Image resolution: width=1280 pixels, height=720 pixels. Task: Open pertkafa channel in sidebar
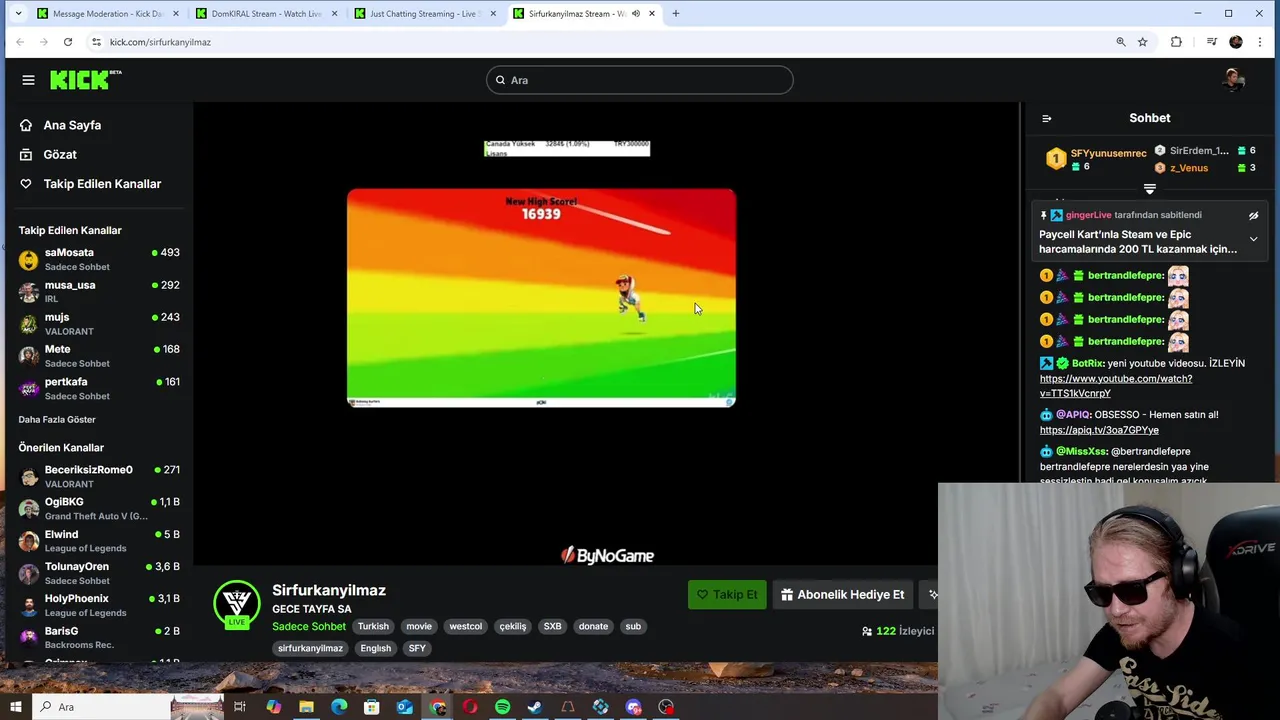pos(98,388)
